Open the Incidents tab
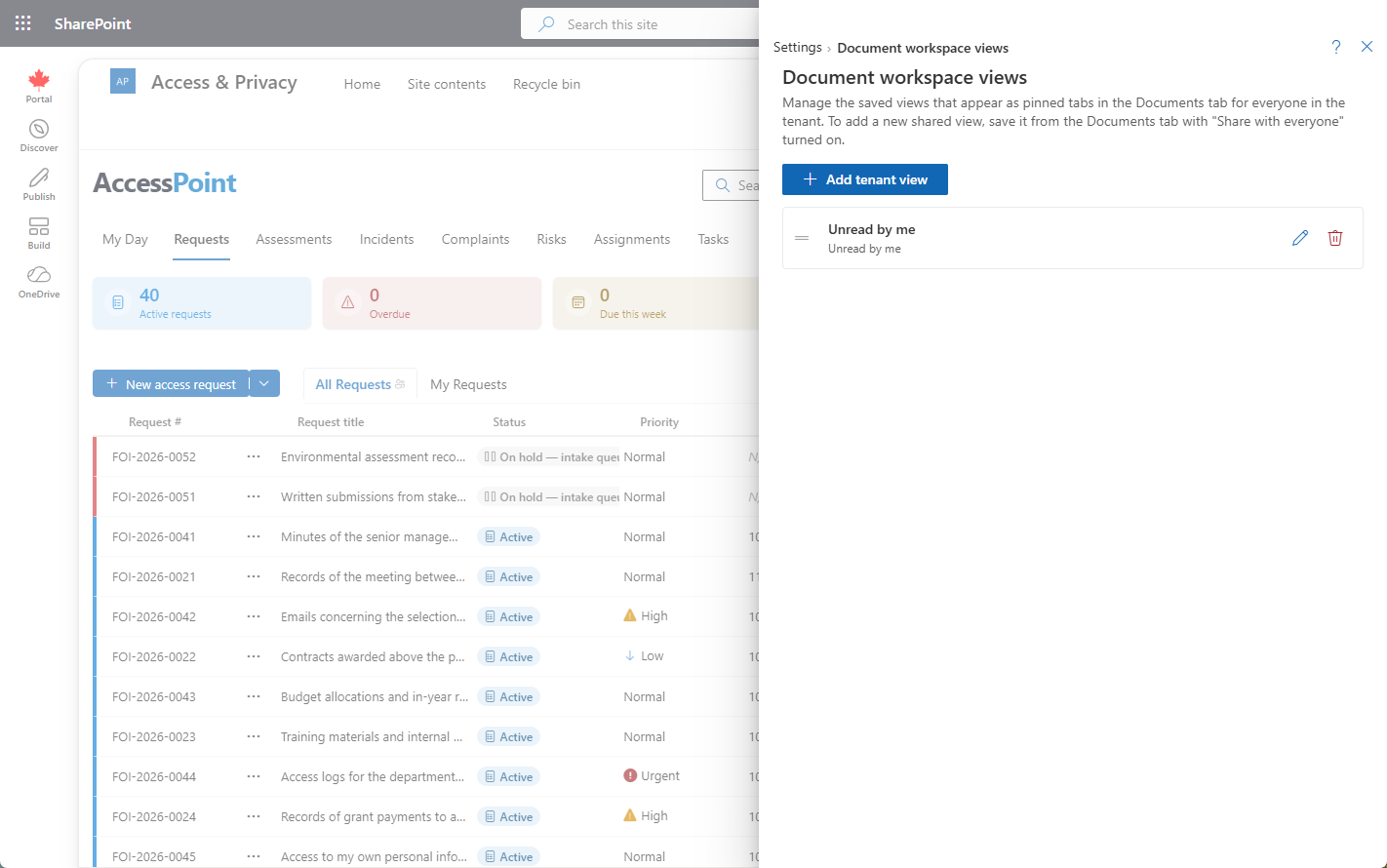 click(x=386, y=239)
